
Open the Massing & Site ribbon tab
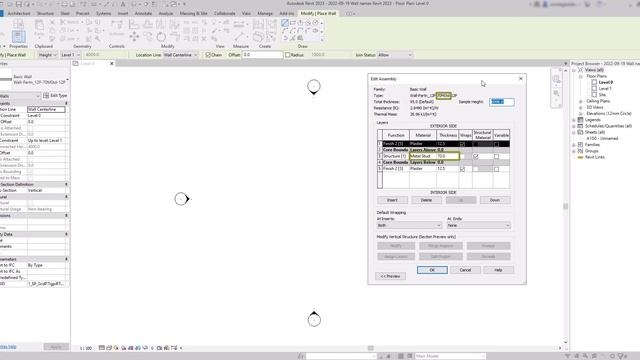point(193,13)
